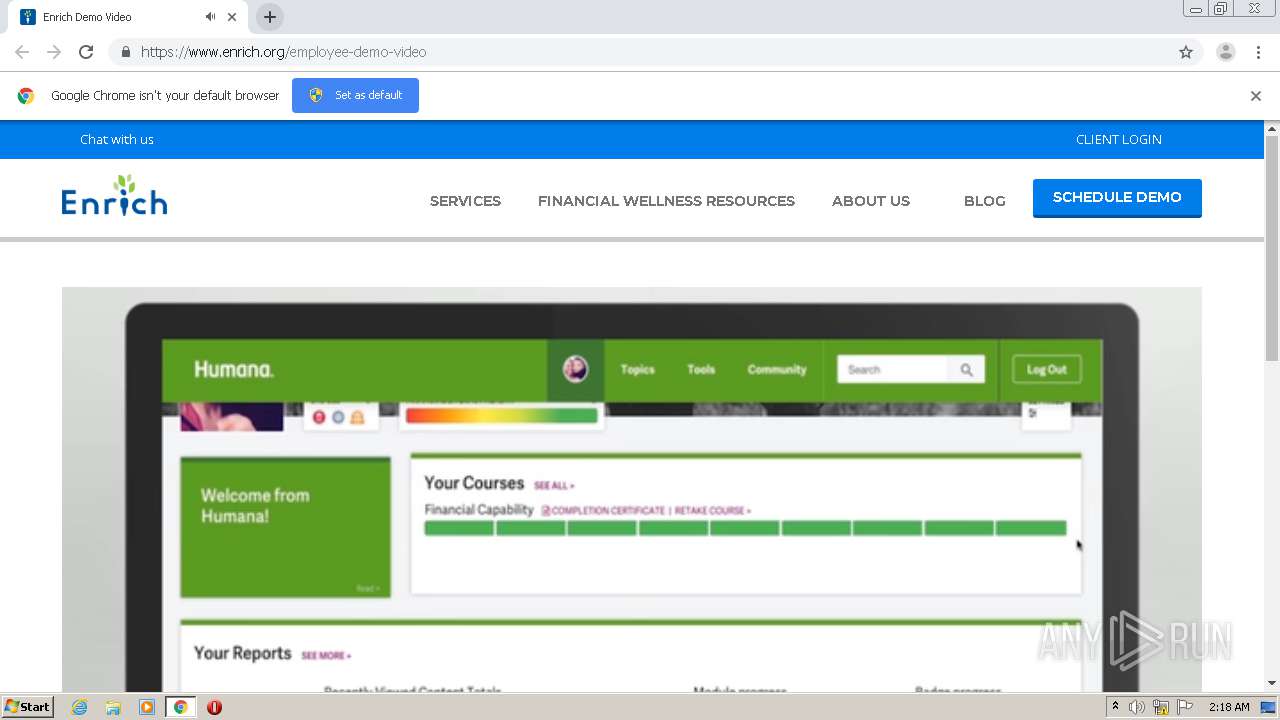Open the Chrome profile avatar
Image resolution: width=1280 pixels, height=720 pixels.
[1226, 52]
